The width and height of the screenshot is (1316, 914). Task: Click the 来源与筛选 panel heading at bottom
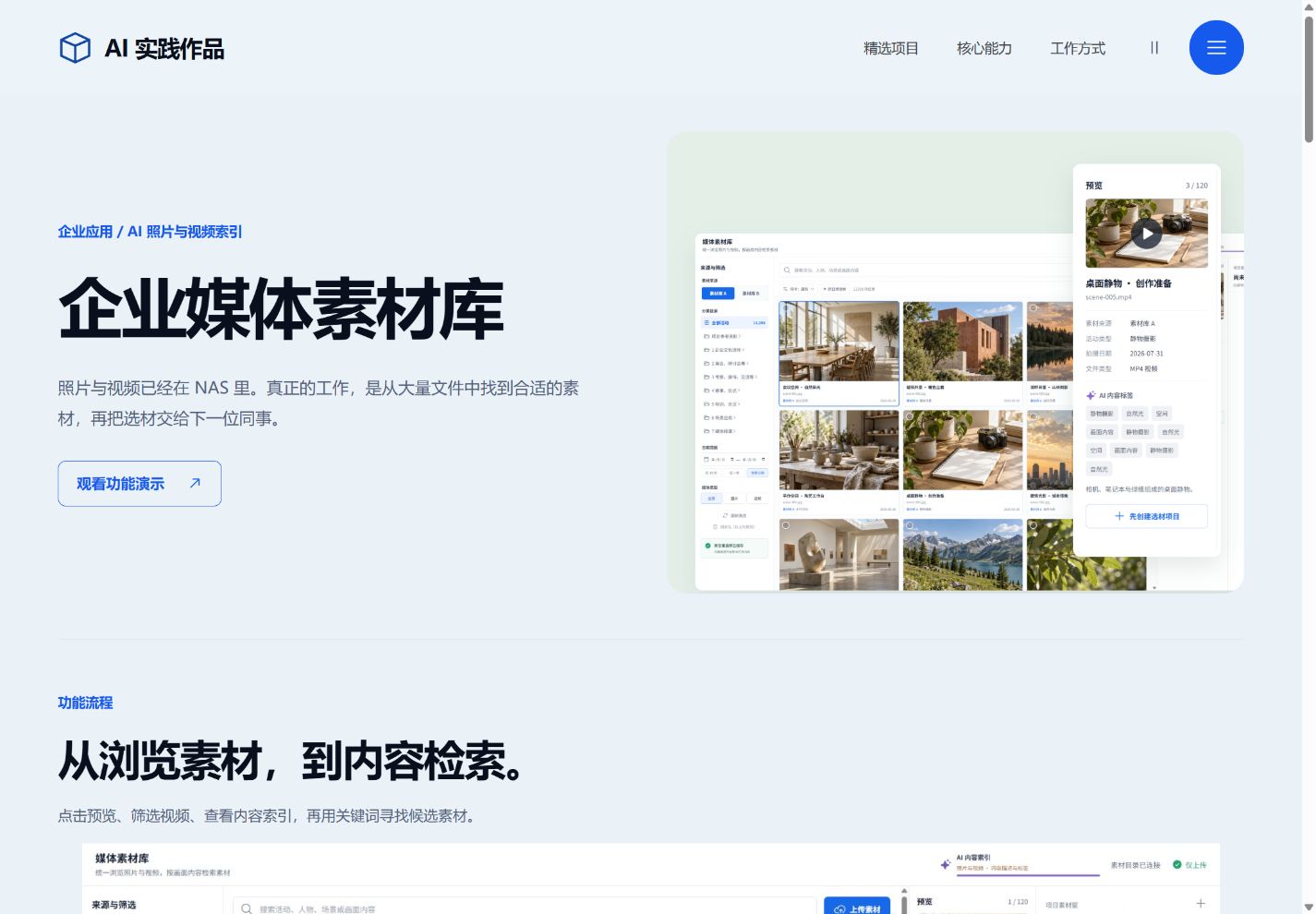114,905
